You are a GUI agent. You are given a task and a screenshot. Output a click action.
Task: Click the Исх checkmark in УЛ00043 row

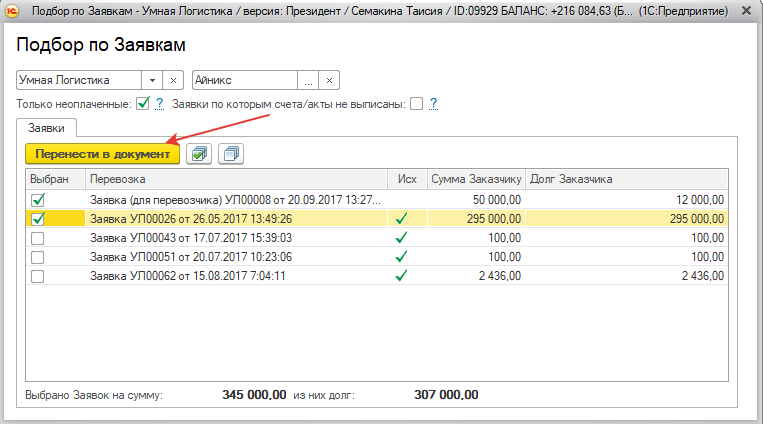pos(401,238)
